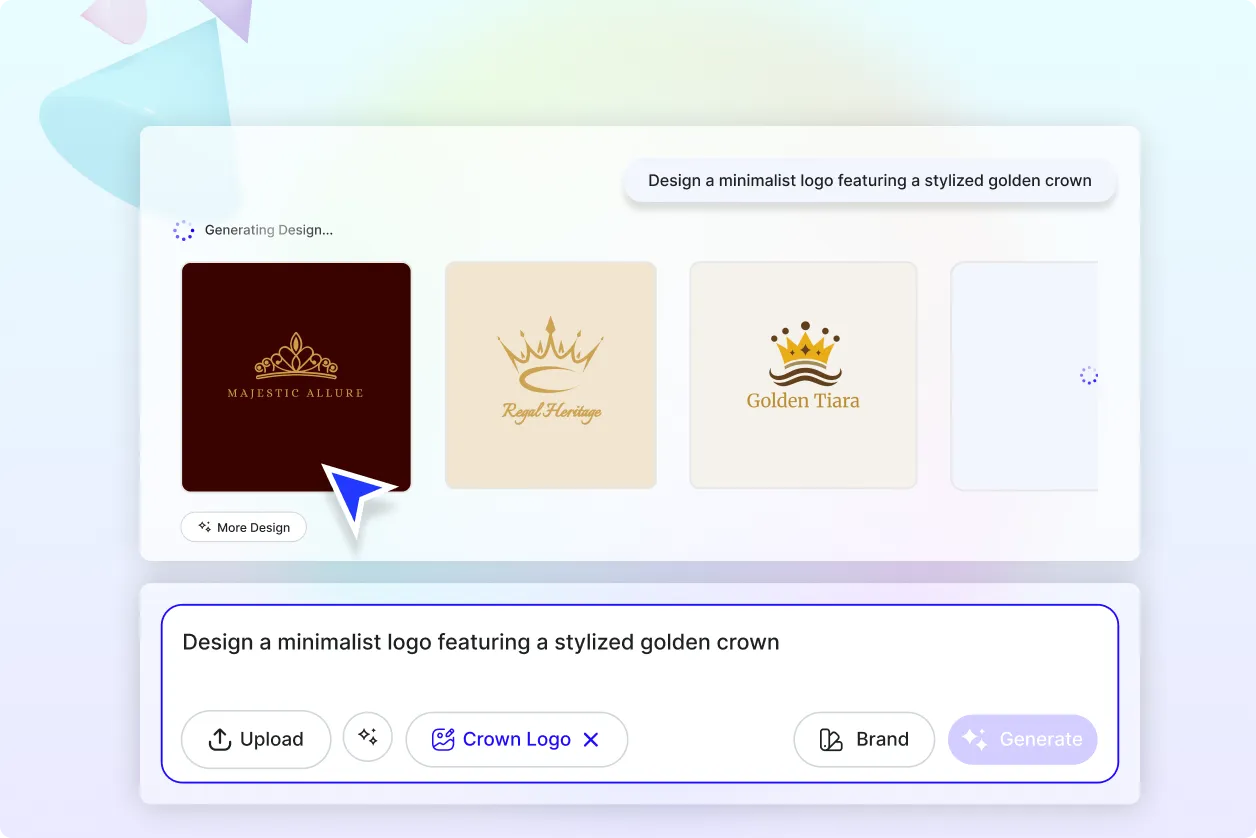Click the upload arrow icon
This screenshot has width=1256, height=838.
tap(219, 739)
